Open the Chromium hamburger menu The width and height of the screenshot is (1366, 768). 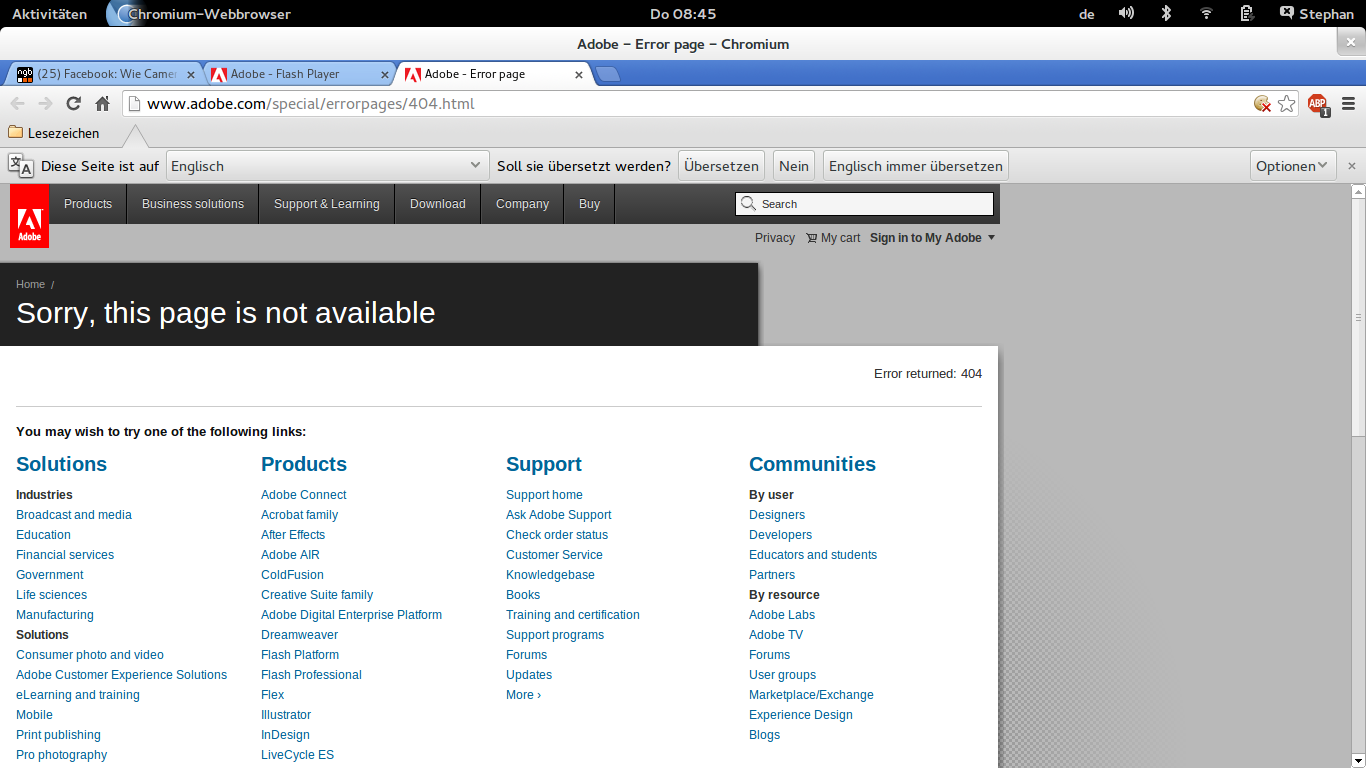(1348, 104)
